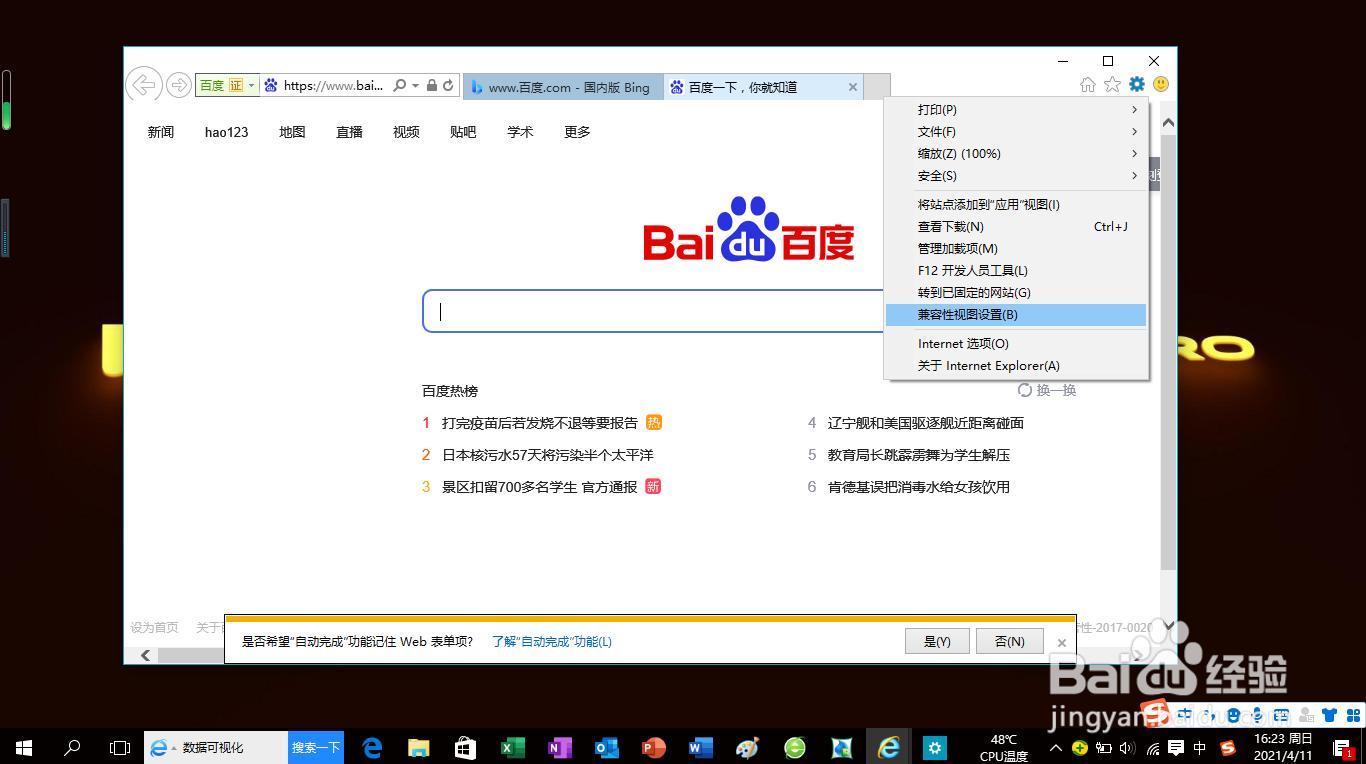Select 关于 Internet Explorer(A)
The width and height of the screenshot is (1366, 764).
pyautogui.click(x=1016, y=366)
